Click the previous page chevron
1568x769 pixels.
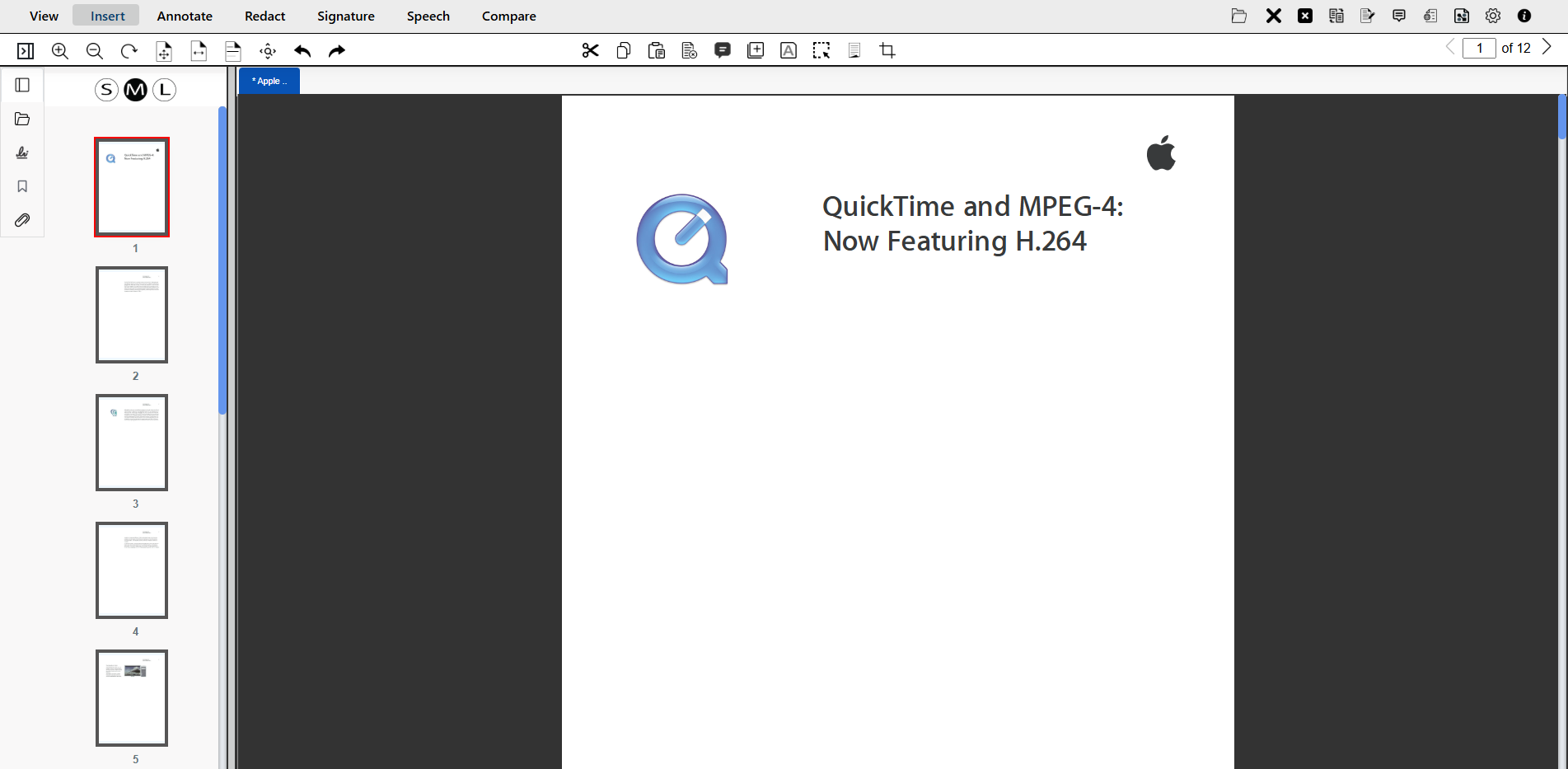[x=1449, y=47]
